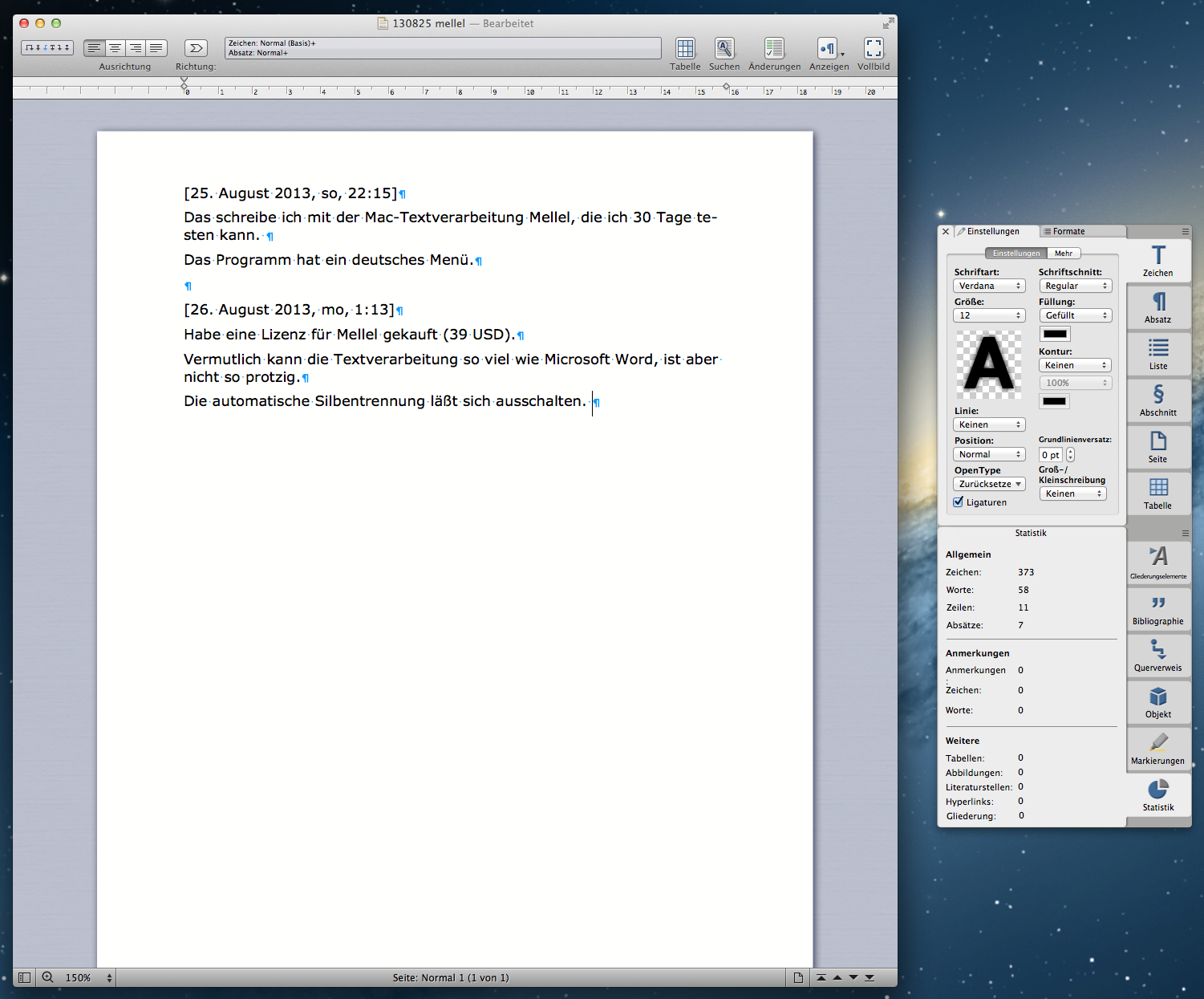Select the Statistik palette icon
This screenshot has height=999, width=1204.
tap(1158, 795)
